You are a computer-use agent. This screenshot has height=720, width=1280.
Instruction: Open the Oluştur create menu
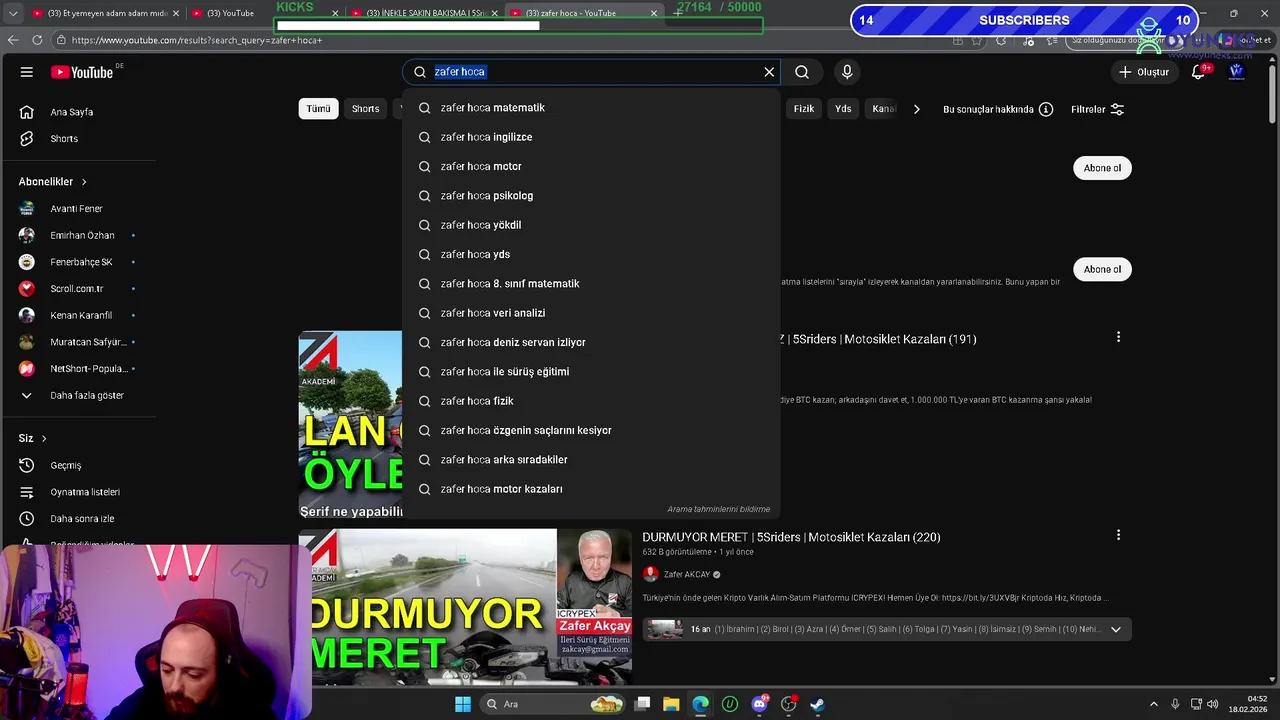1143,72
